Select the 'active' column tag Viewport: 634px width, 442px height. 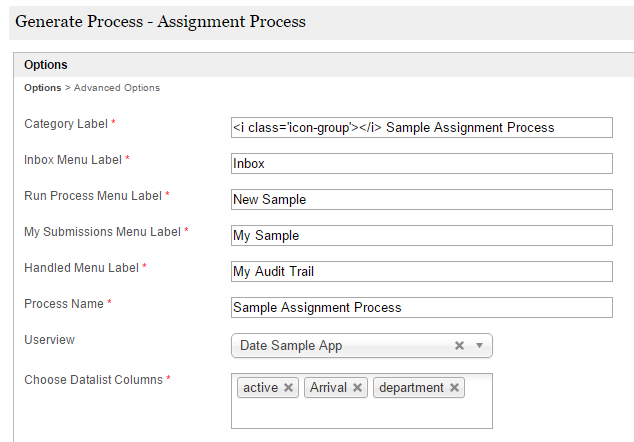(x=260, y=388)
